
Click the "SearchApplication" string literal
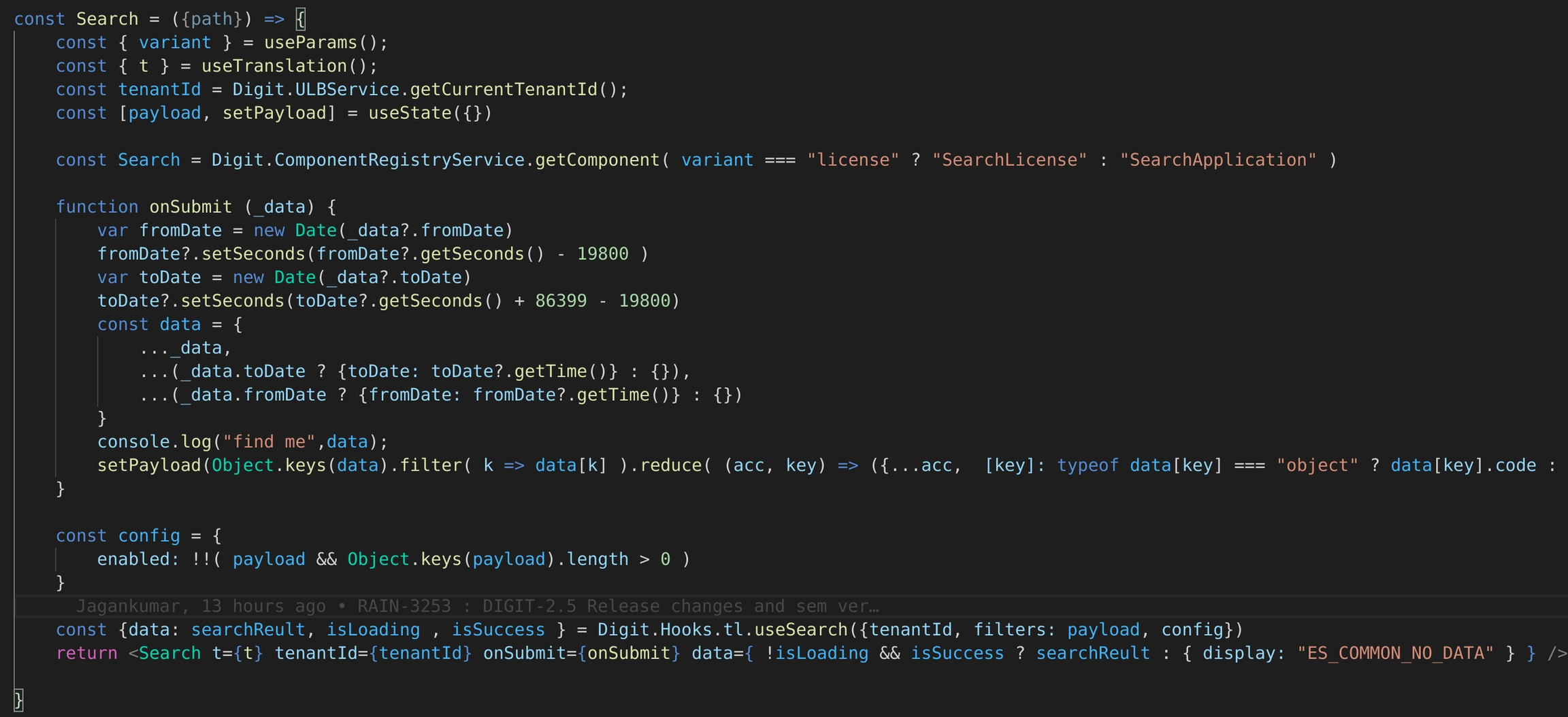[1218, 160]
